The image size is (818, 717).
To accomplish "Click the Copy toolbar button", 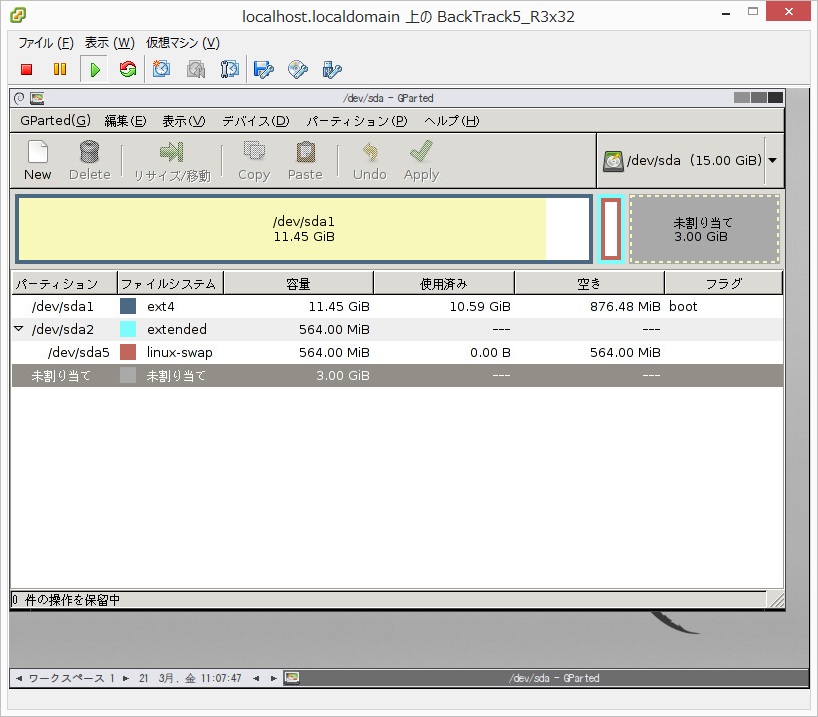I will (x=254, y=161).
